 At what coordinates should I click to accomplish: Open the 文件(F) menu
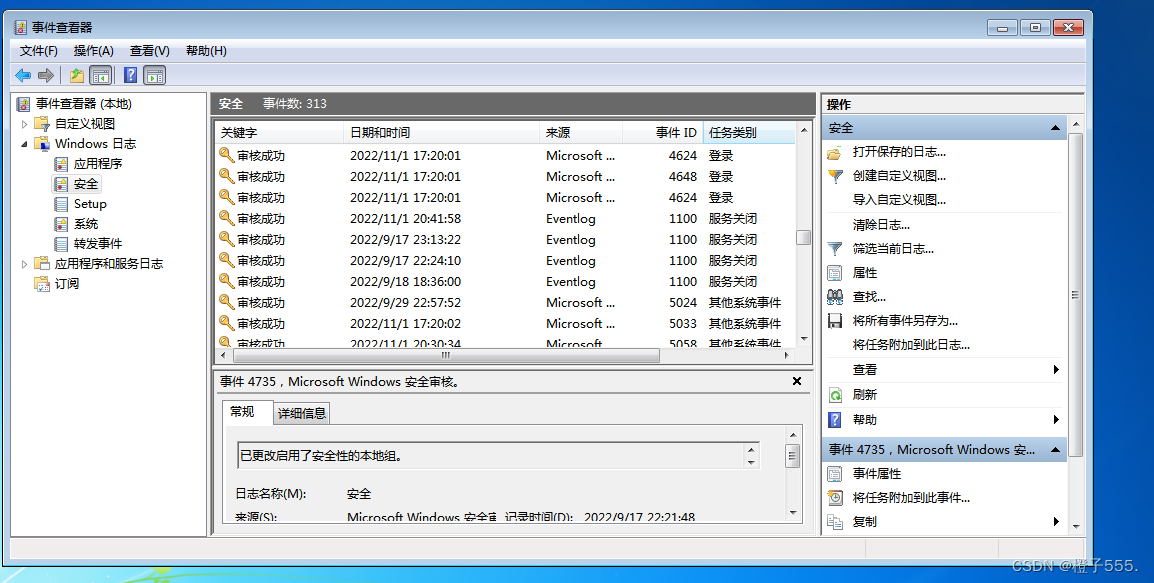[x=38, y=51]
